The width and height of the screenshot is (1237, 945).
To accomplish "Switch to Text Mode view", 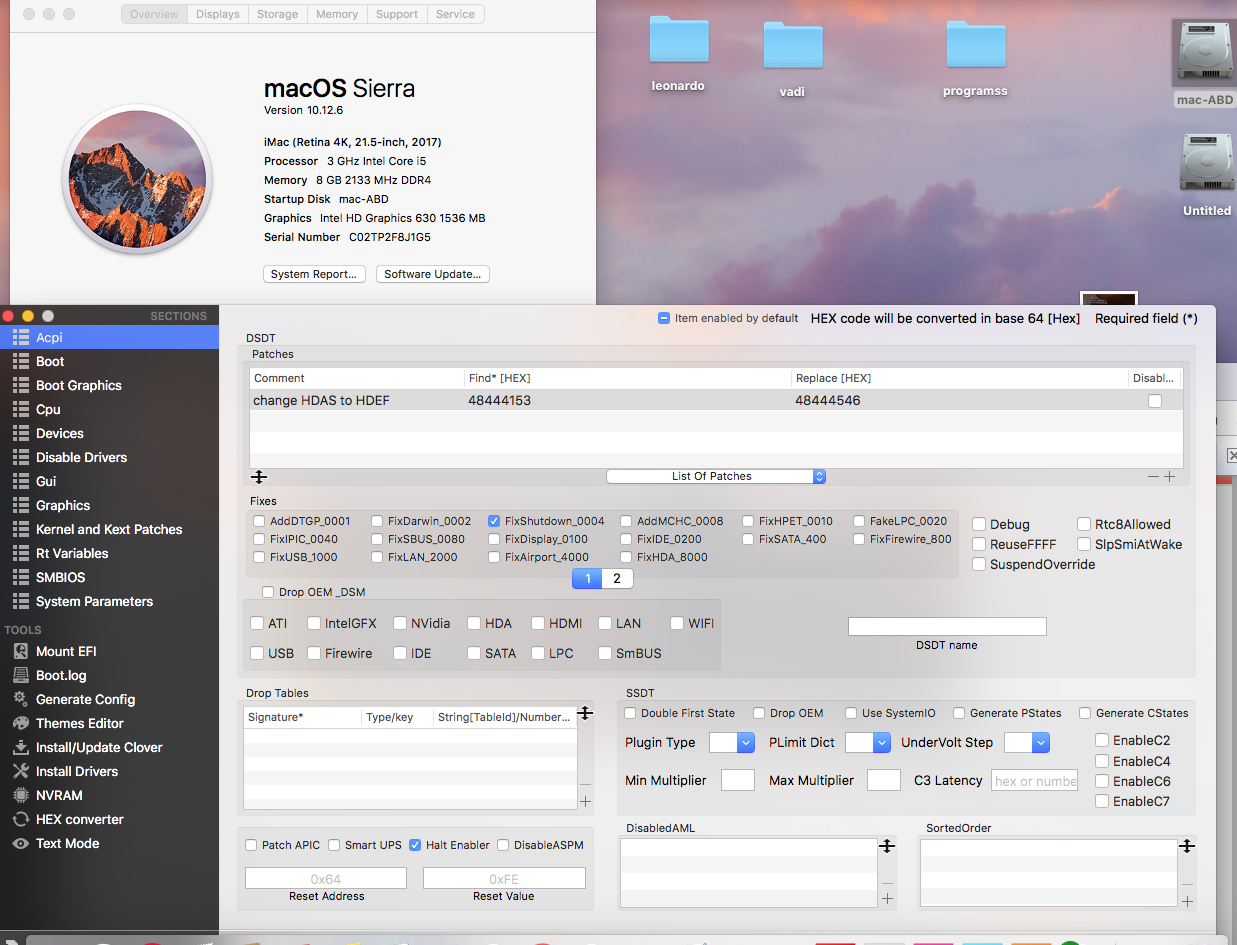I will pyautogui.click(x=67, y=843).
